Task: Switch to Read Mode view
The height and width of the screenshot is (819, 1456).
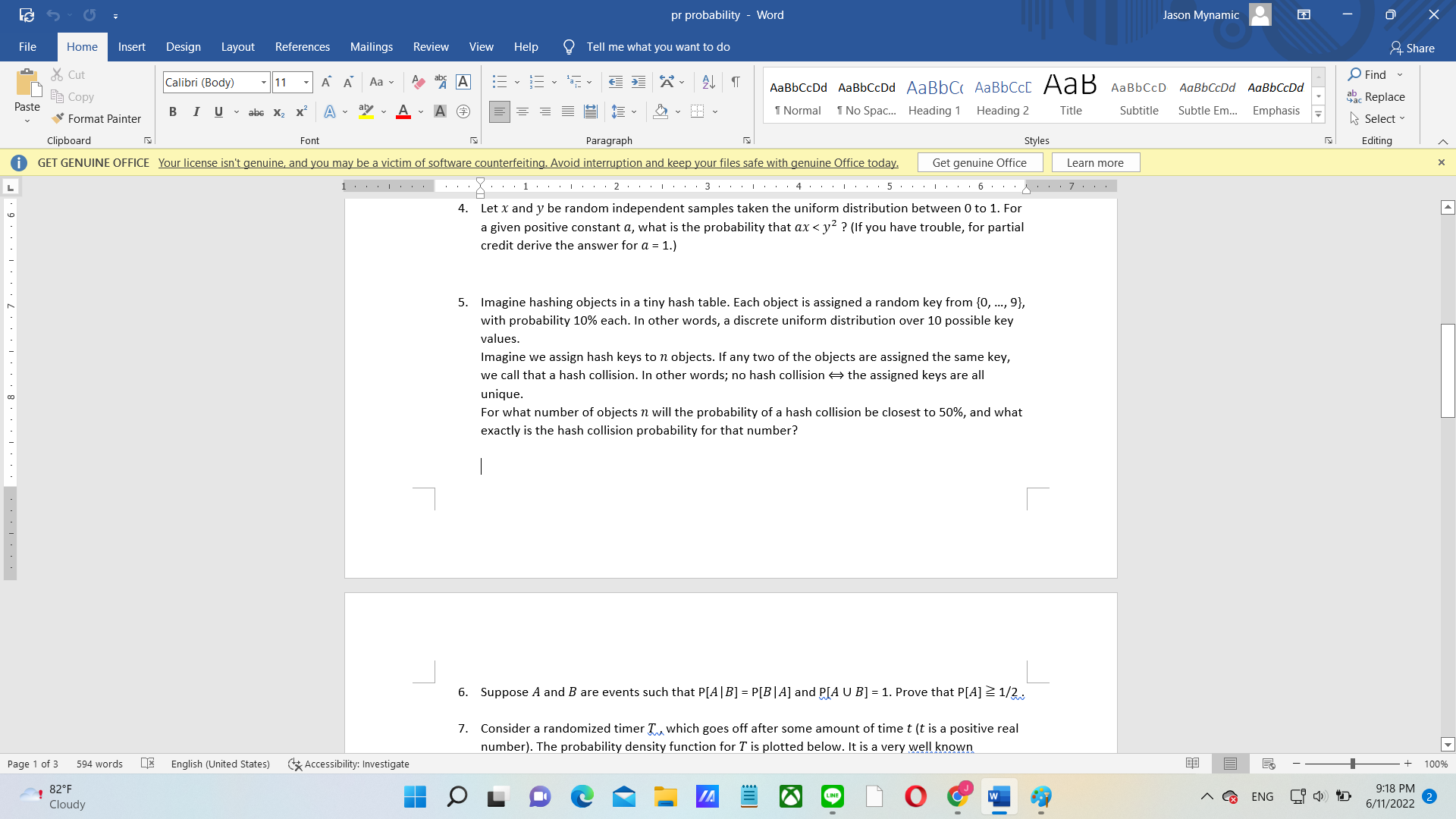Action: coord(1192,764)
